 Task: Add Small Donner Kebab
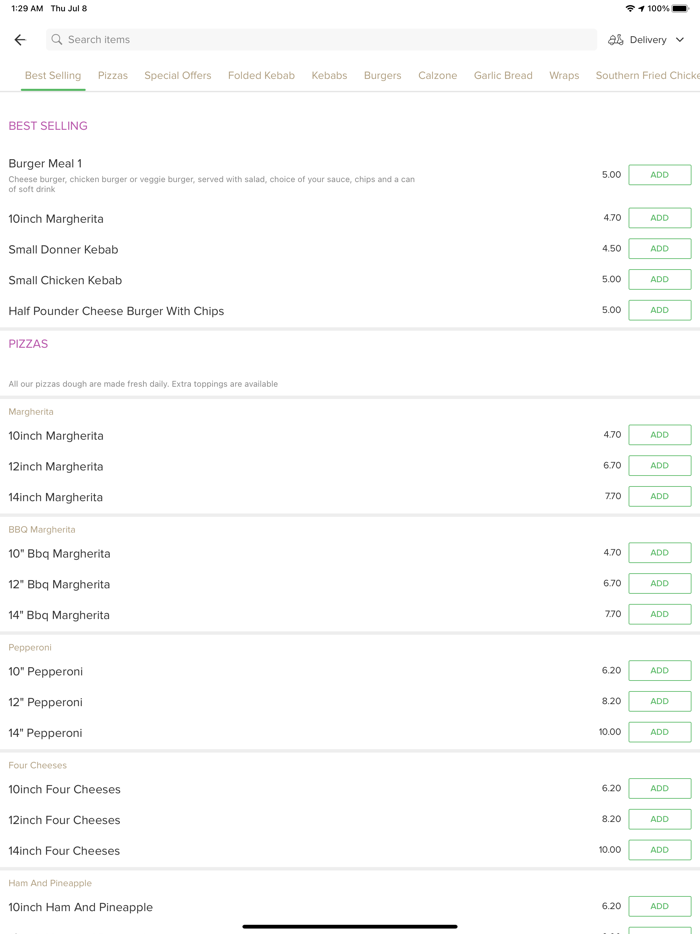click(659, 249)
